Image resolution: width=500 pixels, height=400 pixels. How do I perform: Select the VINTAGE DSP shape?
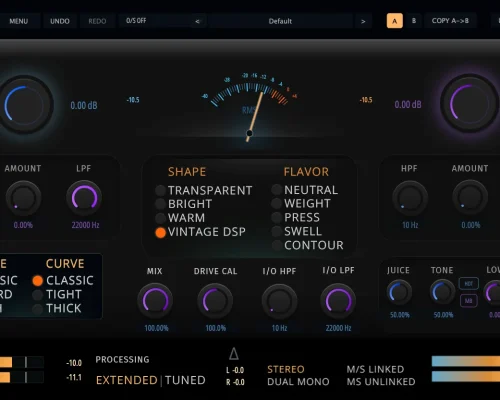pos(200,232)
